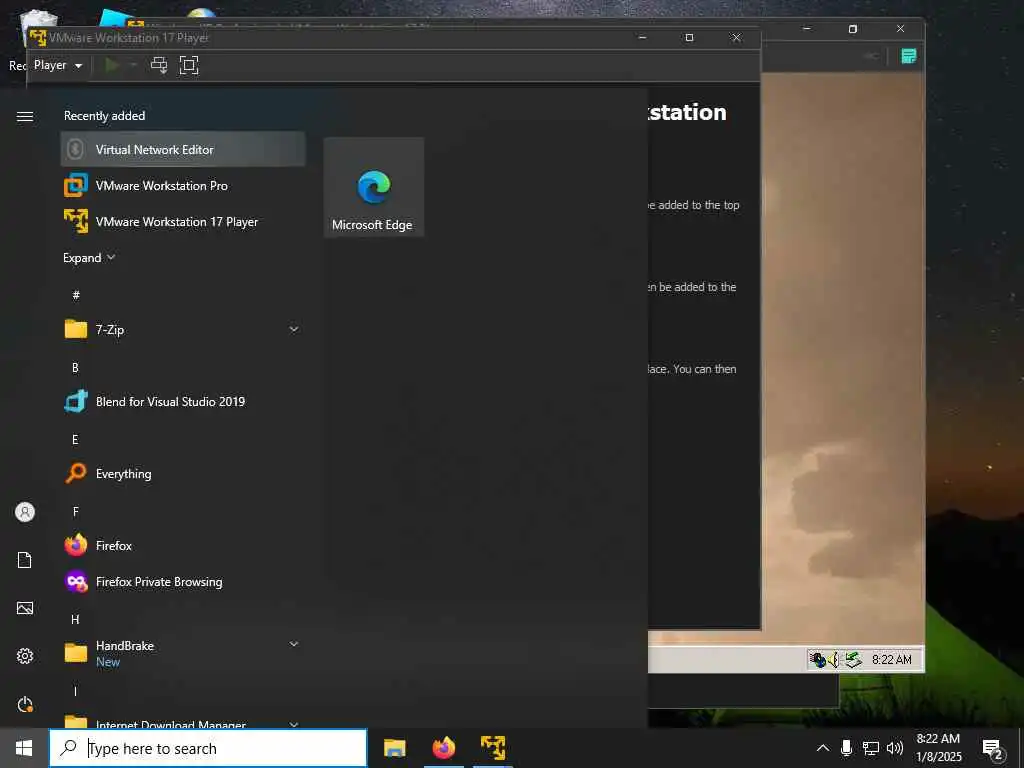Launch Firefox from the Start app list
Image resolution: width=1024 pixels, height=768 pixels.
(x=183, y=545)
